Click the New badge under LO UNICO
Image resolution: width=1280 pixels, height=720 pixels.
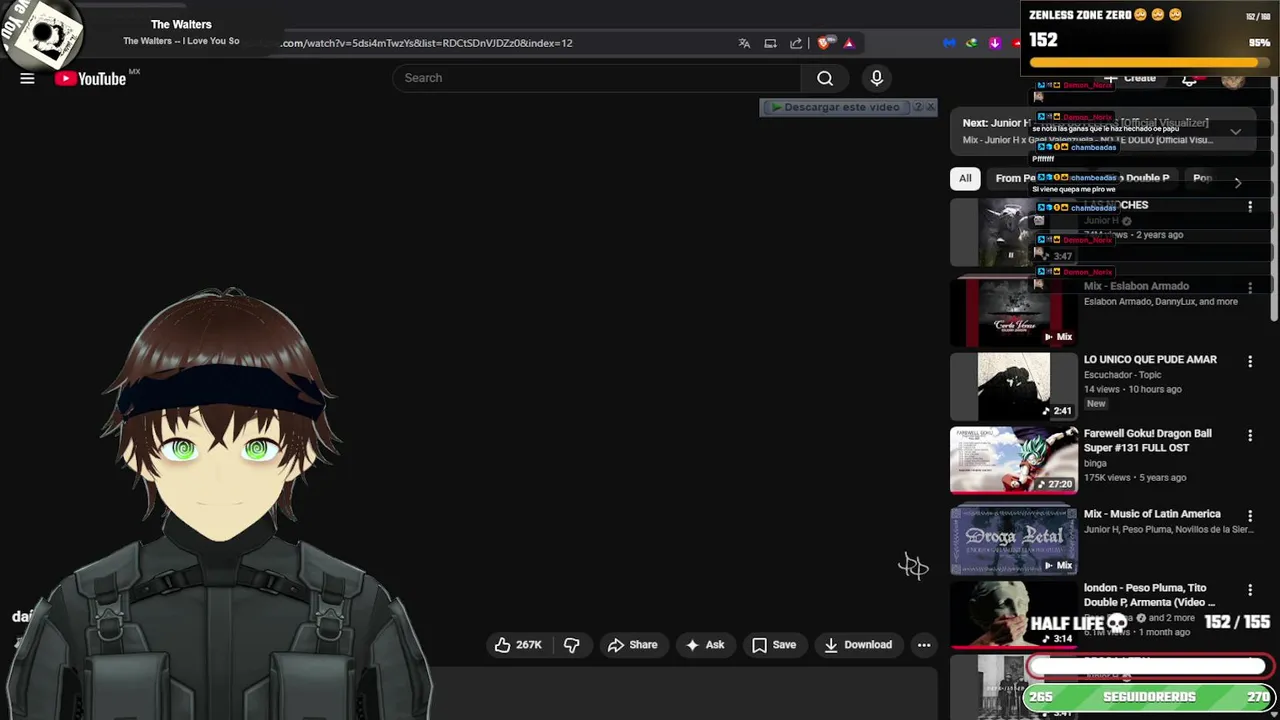coord(1096,404)
